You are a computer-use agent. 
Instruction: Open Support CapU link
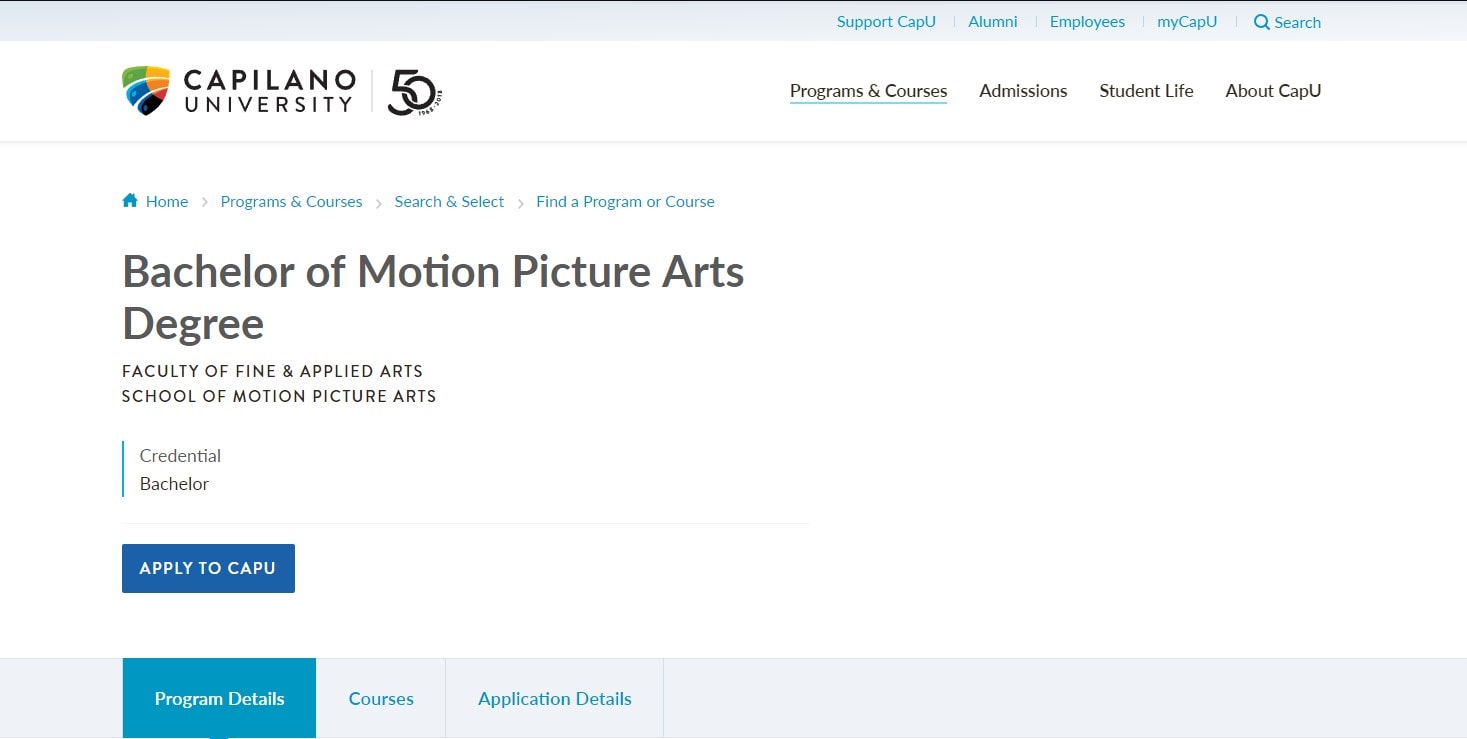[886, 22]
